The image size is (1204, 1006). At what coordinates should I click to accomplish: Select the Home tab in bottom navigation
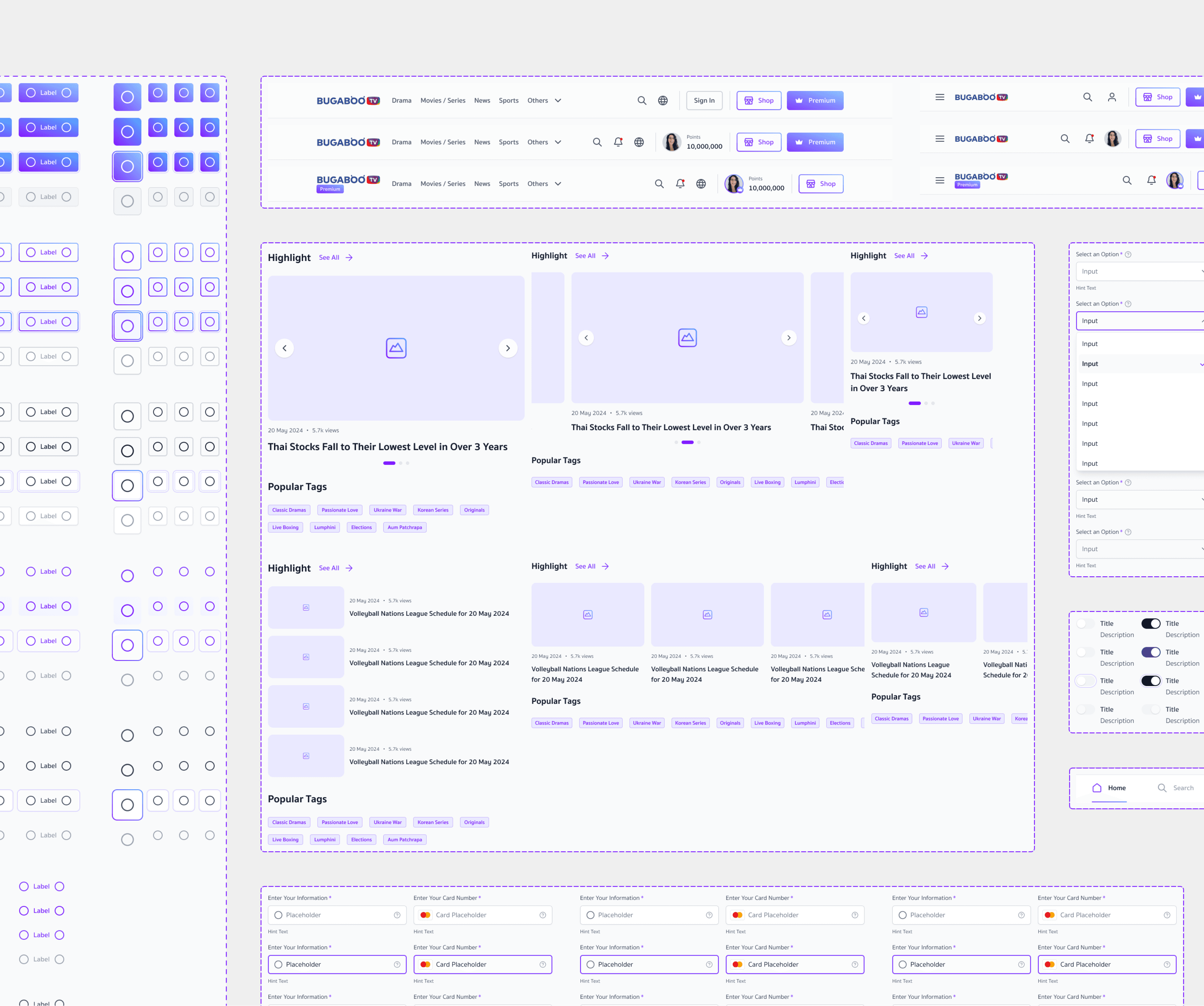[1109, 788]
